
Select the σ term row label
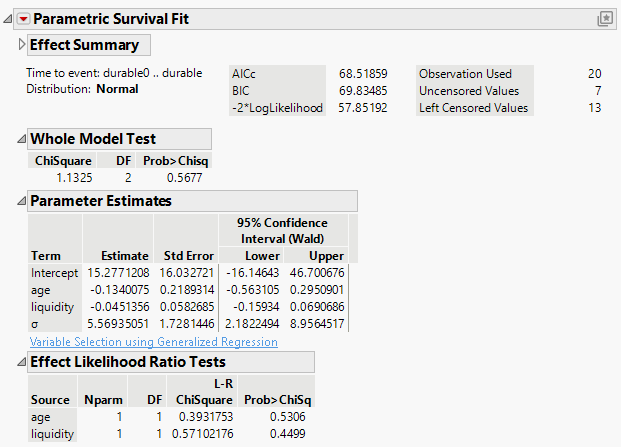pos(35,324)
